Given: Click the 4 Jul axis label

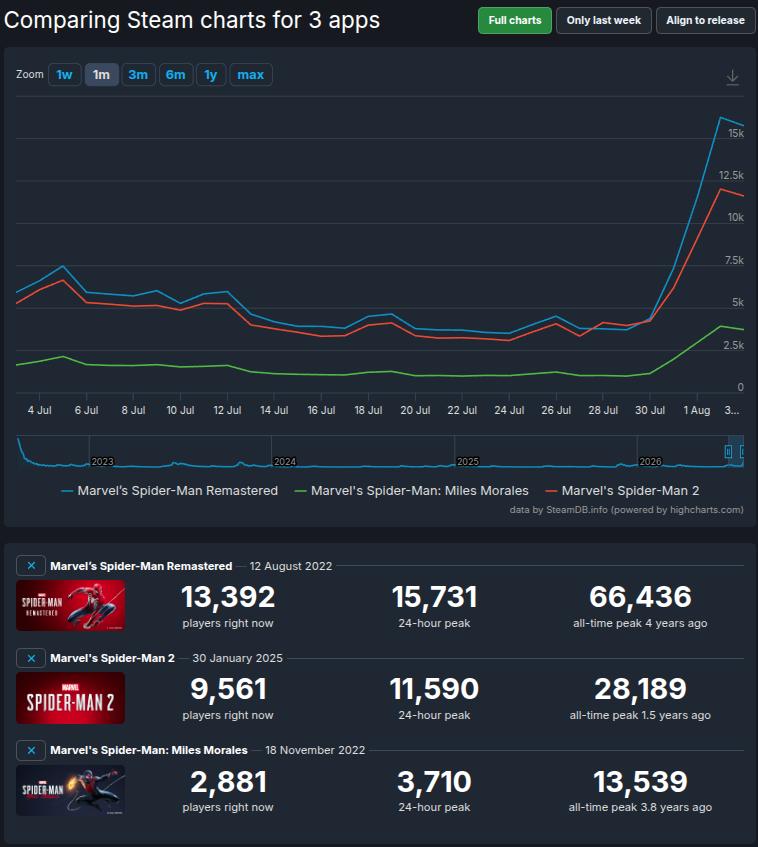Looking at the screenshot, I should 39,410.
